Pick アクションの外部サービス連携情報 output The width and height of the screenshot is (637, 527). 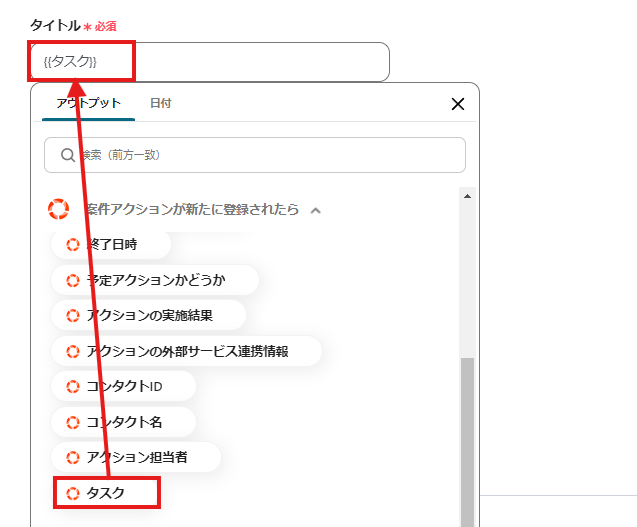[x=186, y=351]
